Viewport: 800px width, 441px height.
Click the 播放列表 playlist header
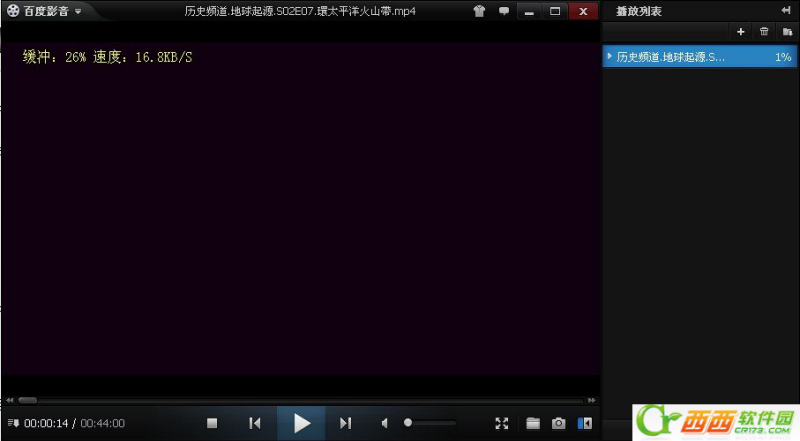coord(638,11)
